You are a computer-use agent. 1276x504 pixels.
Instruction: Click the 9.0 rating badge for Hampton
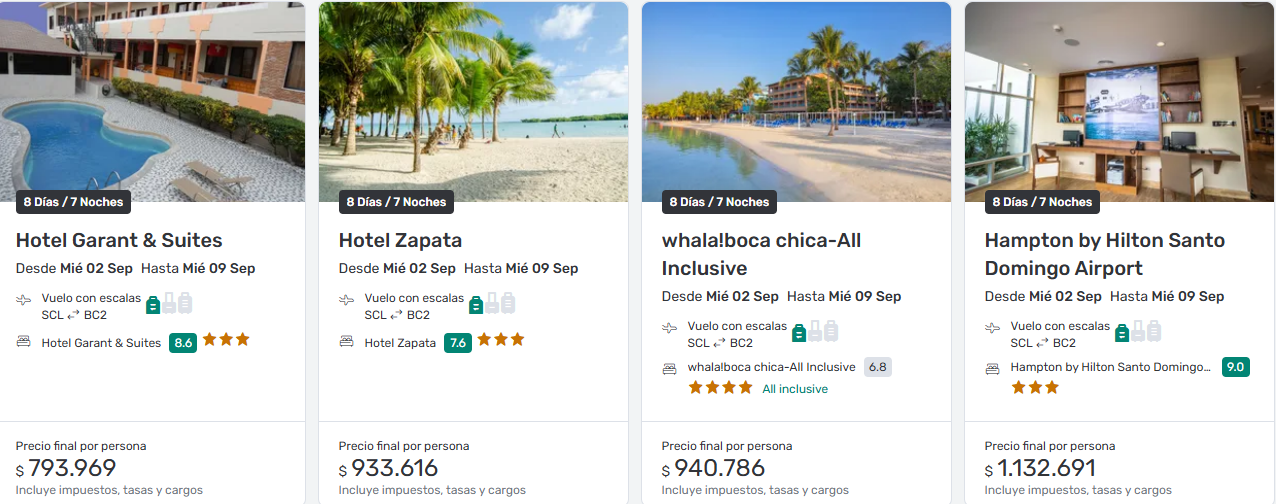(1235, 367)
